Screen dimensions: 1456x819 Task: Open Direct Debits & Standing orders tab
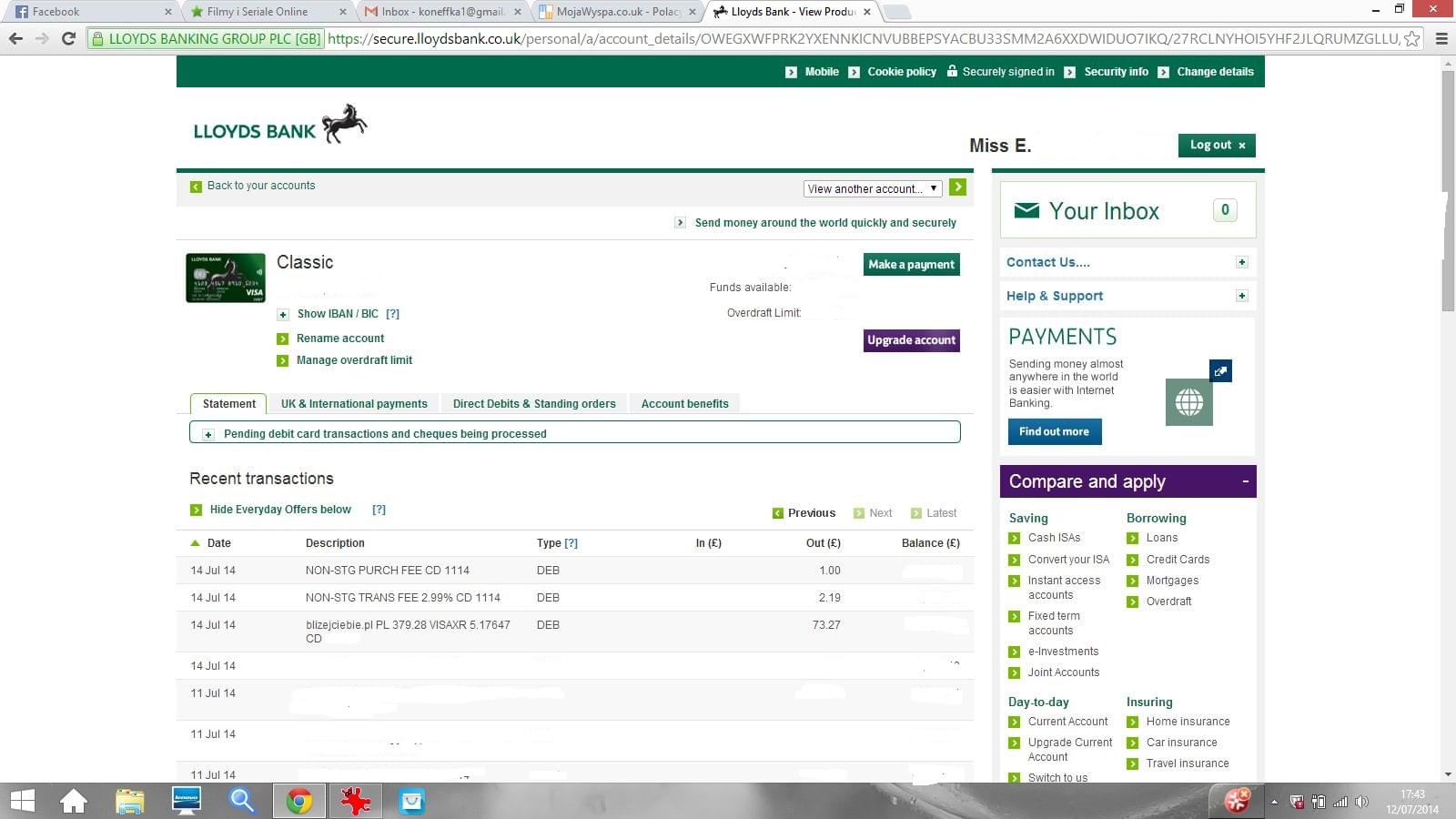click(x=534, y=404)
